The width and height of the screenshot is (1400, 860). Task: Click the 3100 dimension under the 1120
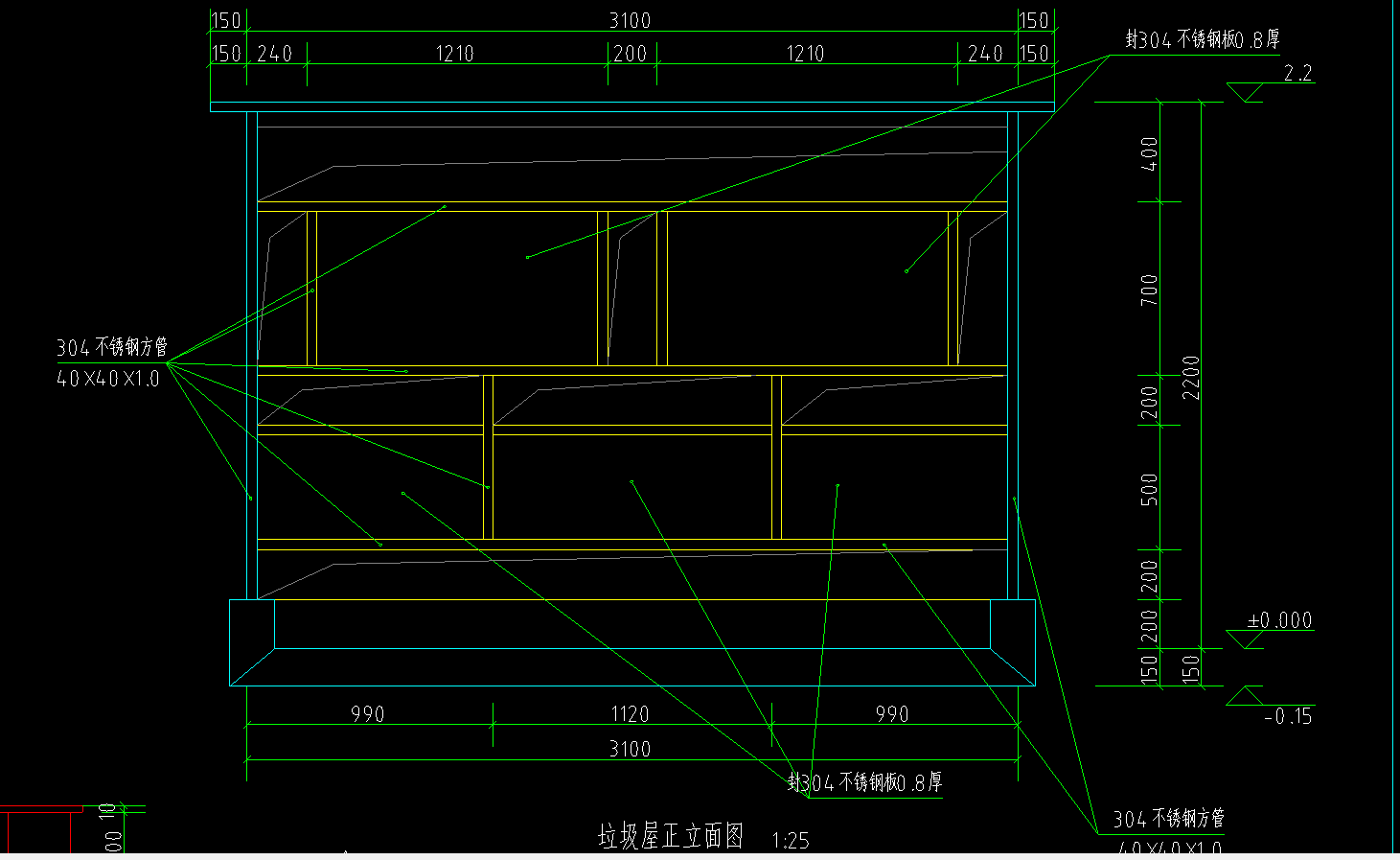[630, 749]
